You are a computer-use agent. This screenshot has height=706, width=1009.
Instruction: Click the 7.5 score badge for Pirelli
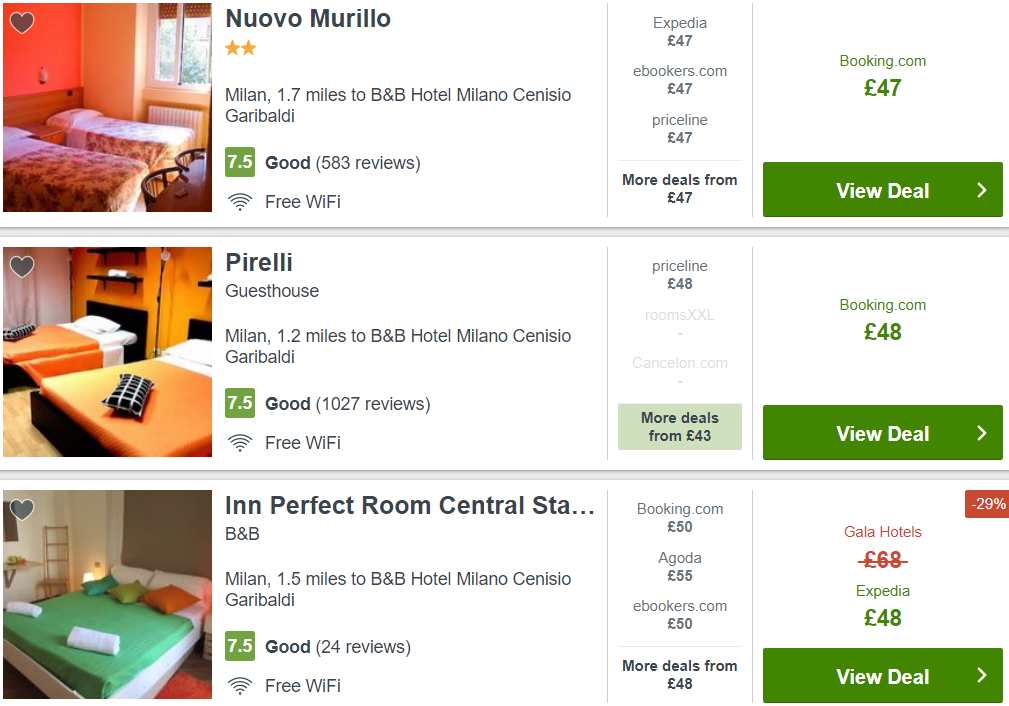pyautogui.click(x=240, y=403)
